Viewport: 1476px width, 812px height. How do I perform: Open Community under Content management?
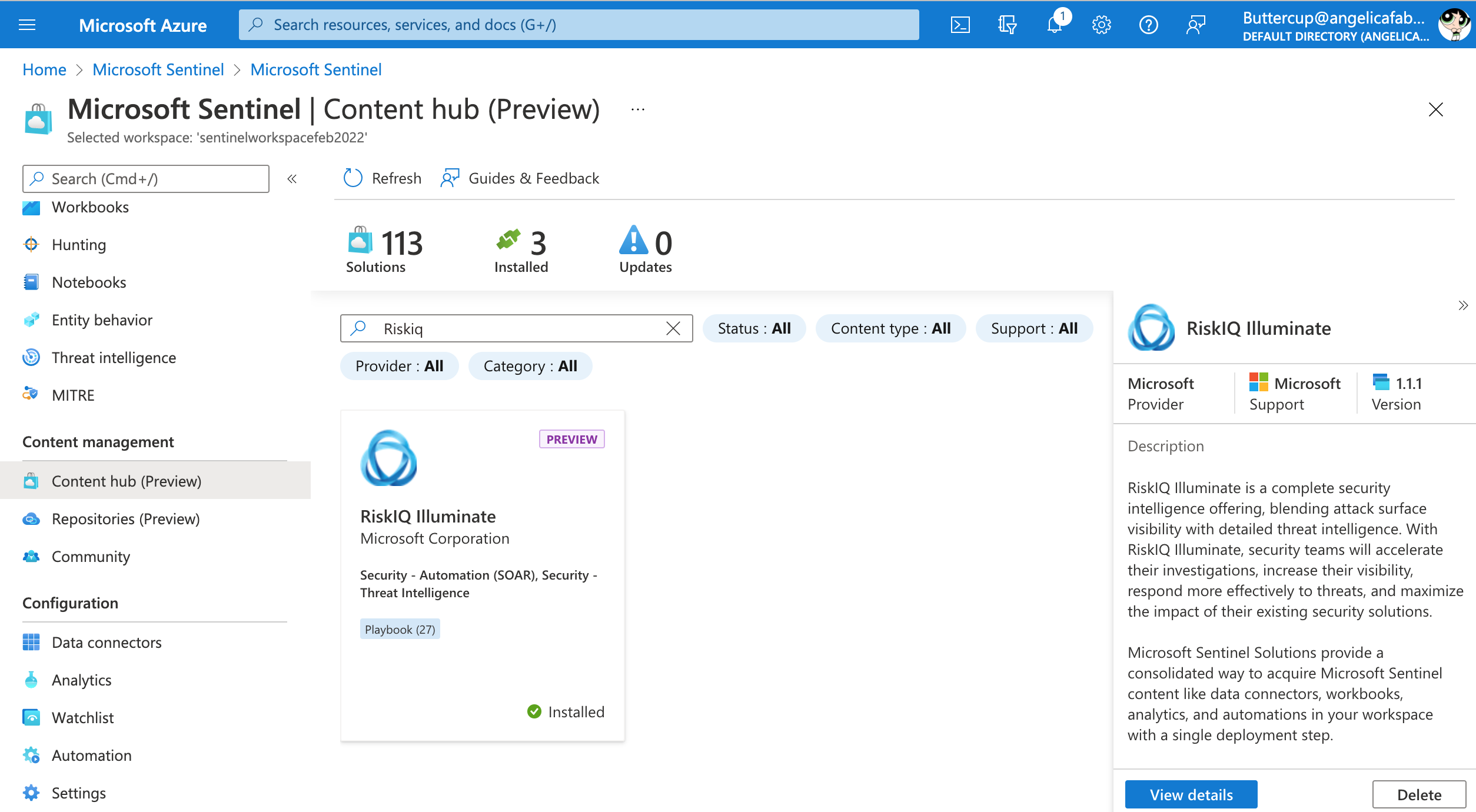click(90, 556)
